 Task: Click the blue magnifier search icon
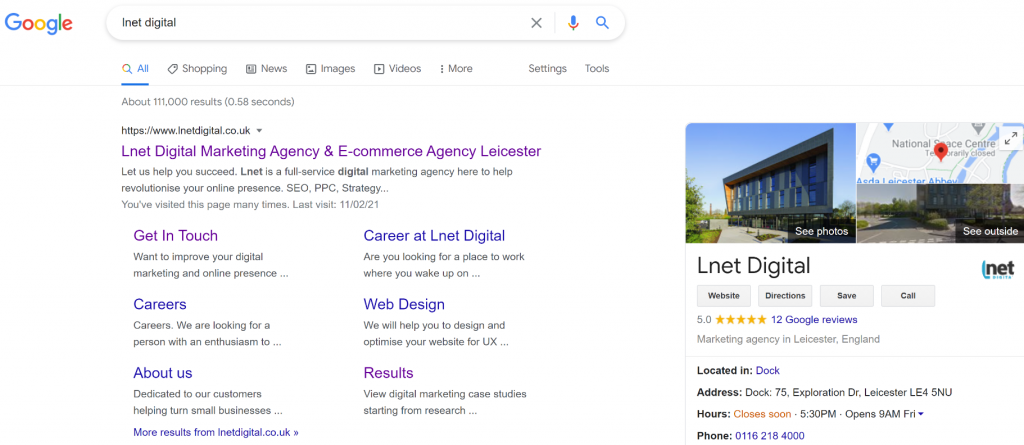pyautogui.click(x=602, y=23)
